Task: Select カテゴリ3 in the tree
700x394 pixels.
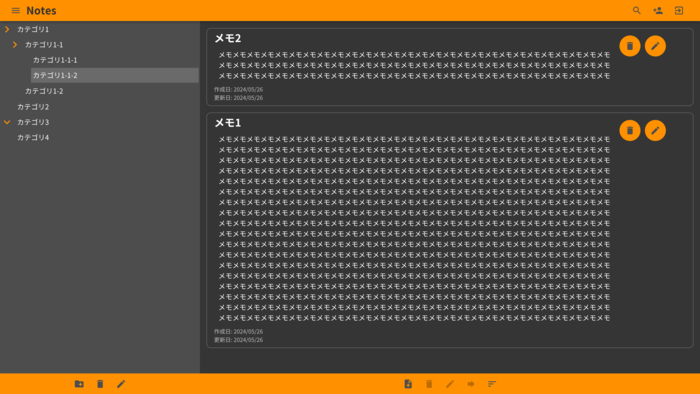Action: [x=33, y=122]
